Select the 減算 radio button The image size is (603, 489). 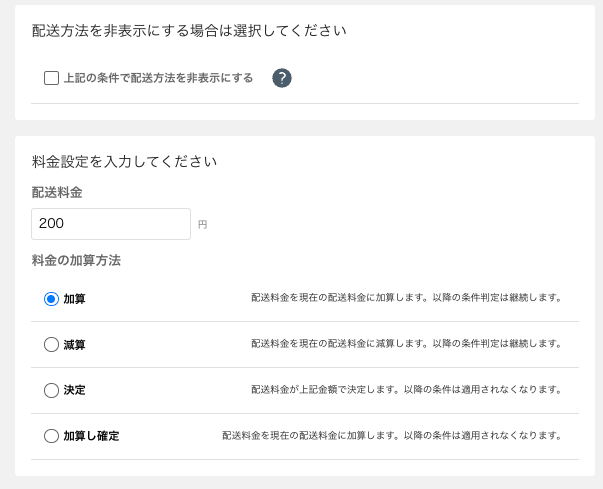[52, 344]
